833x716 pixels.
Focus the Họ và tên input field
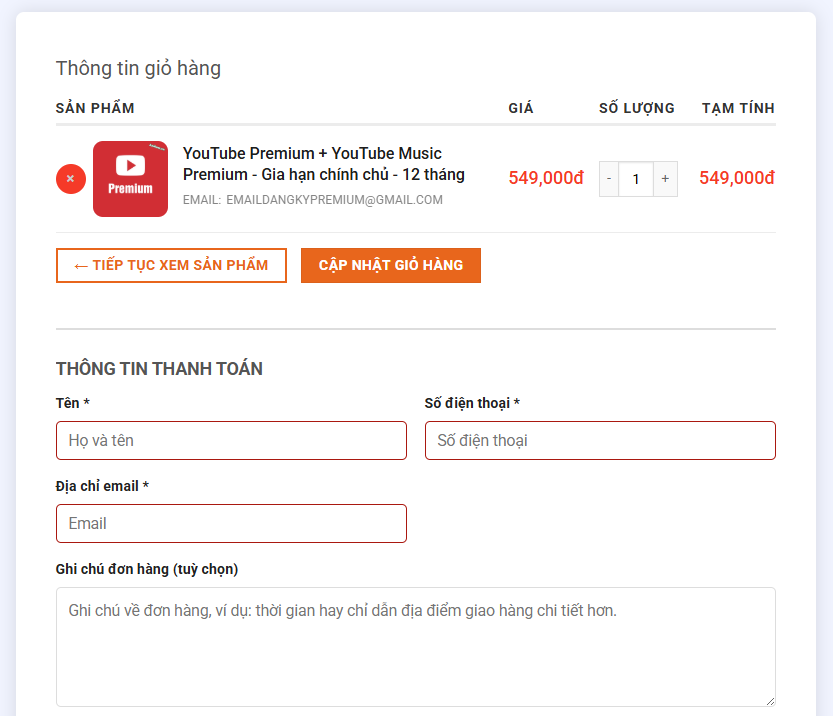click(x=231, y=440)
